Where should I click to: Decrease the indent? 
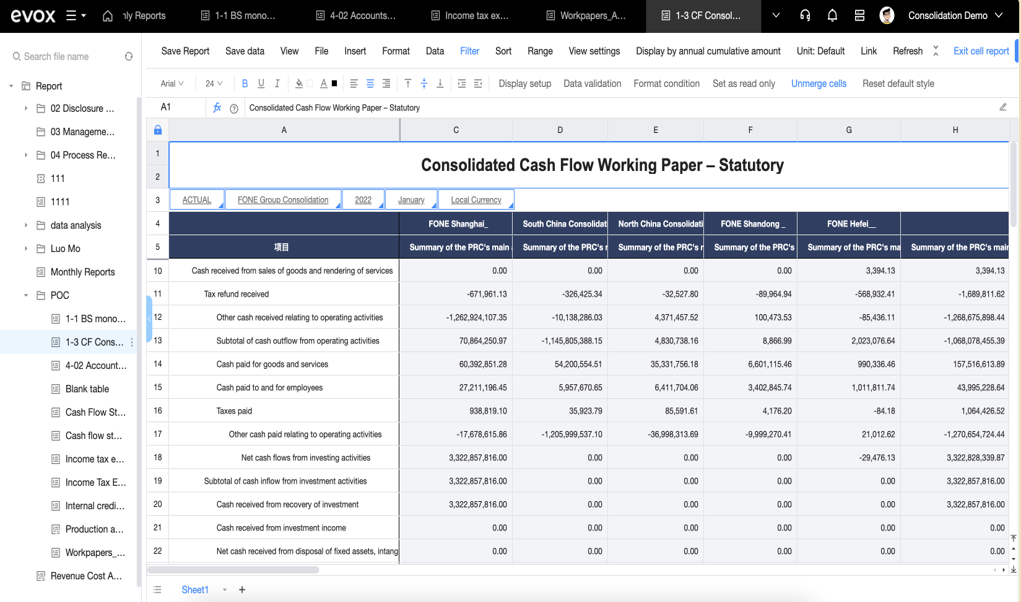[478, 83]
